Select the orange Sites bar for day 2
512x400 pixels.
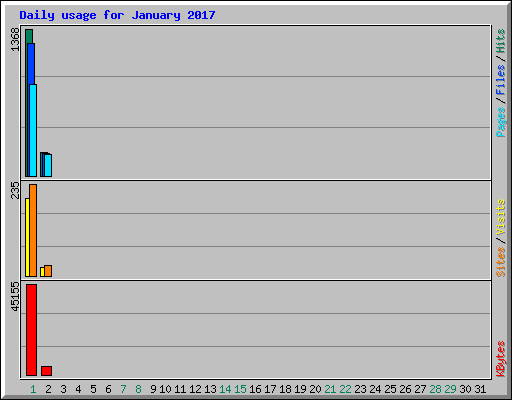48,271
